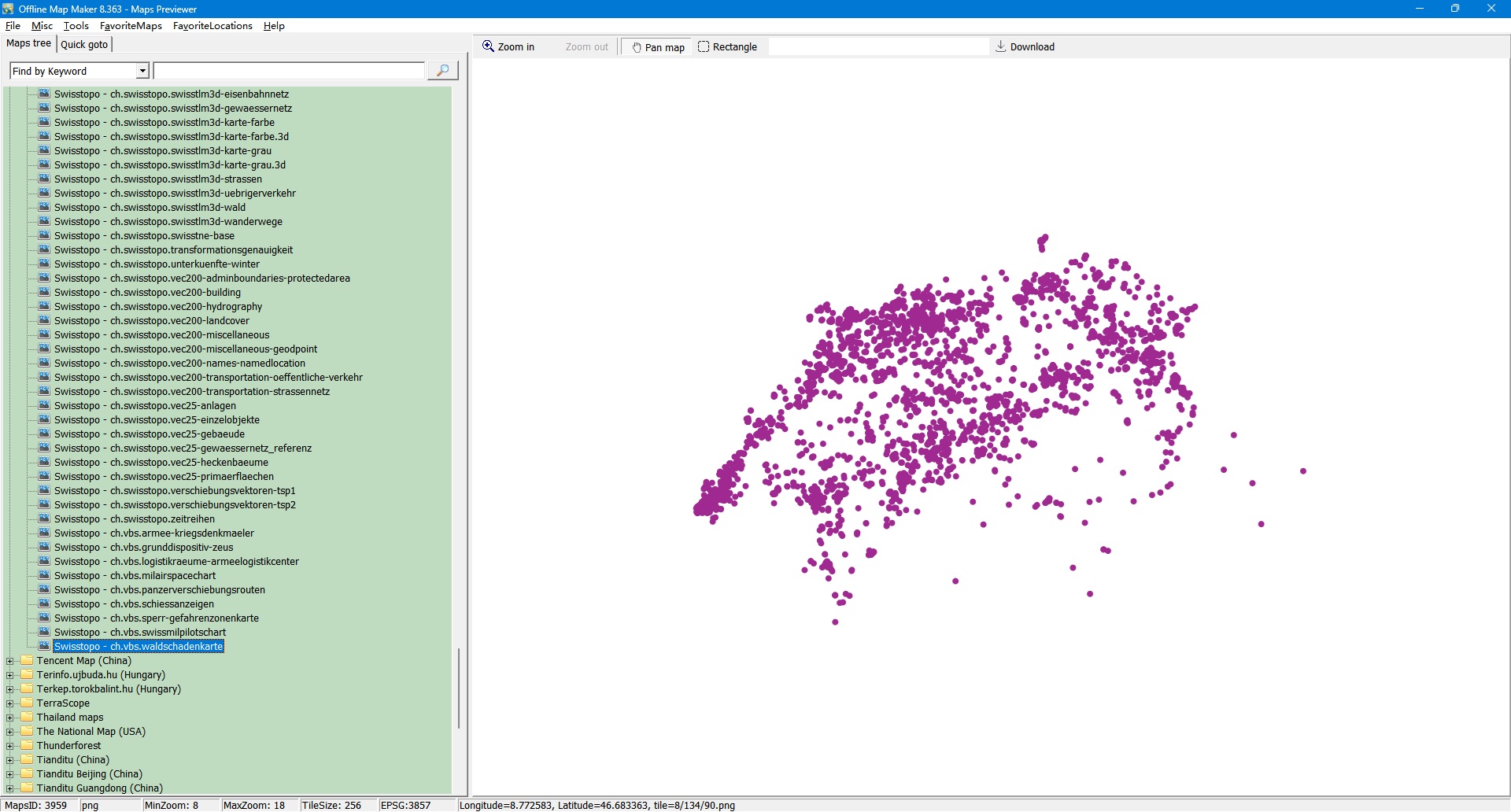Click map icon beside ch.vbs.schiessanzeigen
Image resolution: width=1511 pixels, height=812 pixels.
[x=44, y=603]
